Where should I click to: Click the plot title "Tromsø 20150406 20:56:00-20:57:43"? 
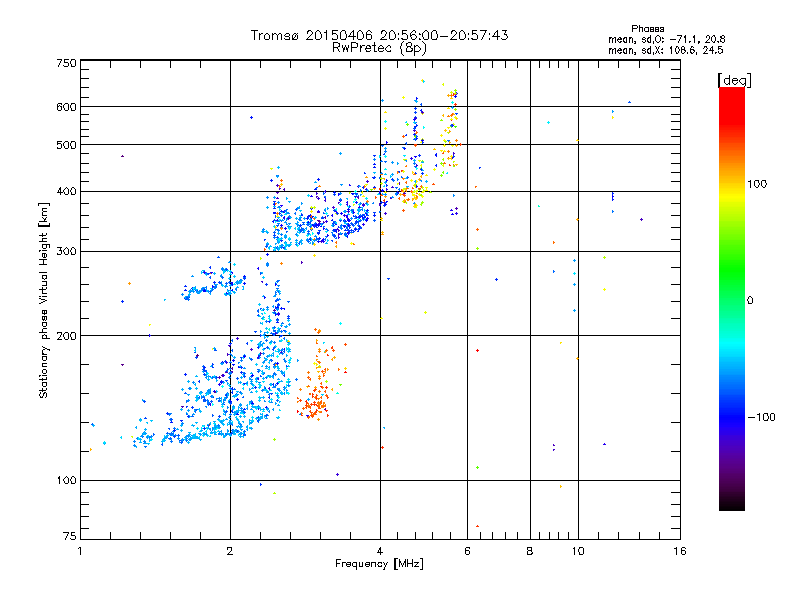point(379,35)
